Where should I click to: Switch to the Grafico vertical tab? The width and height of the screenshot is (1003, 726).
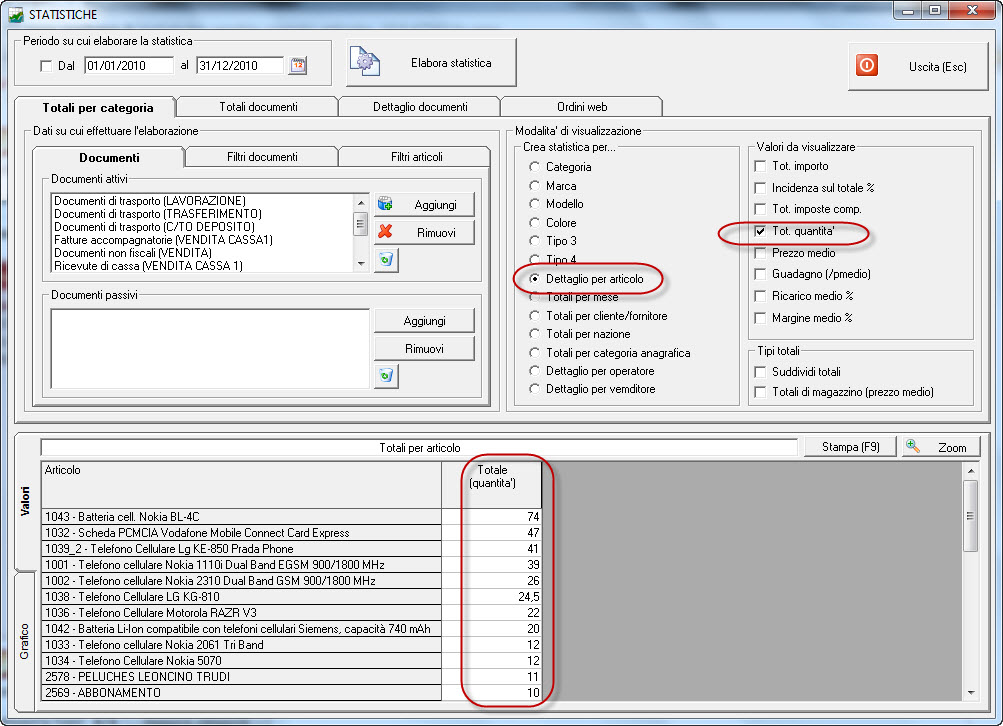24,641
